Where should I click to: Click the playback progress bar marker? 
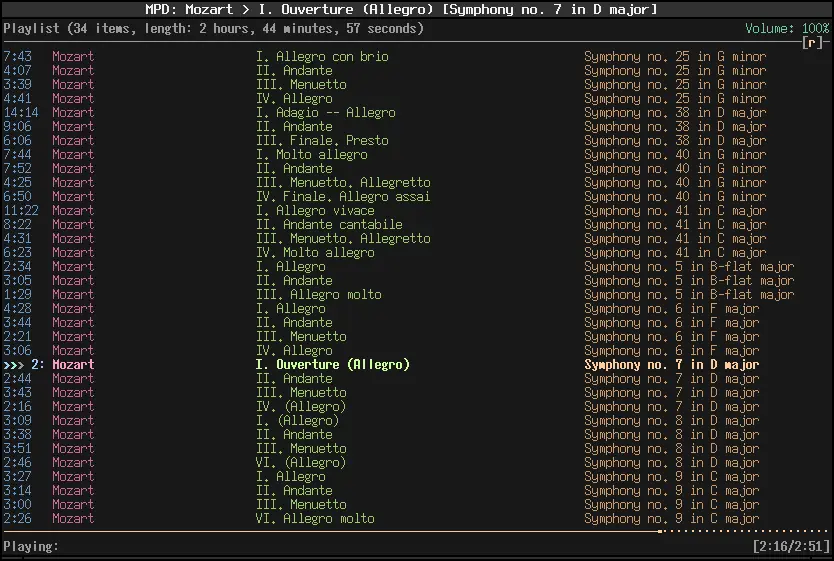click(x=660, y=531)
